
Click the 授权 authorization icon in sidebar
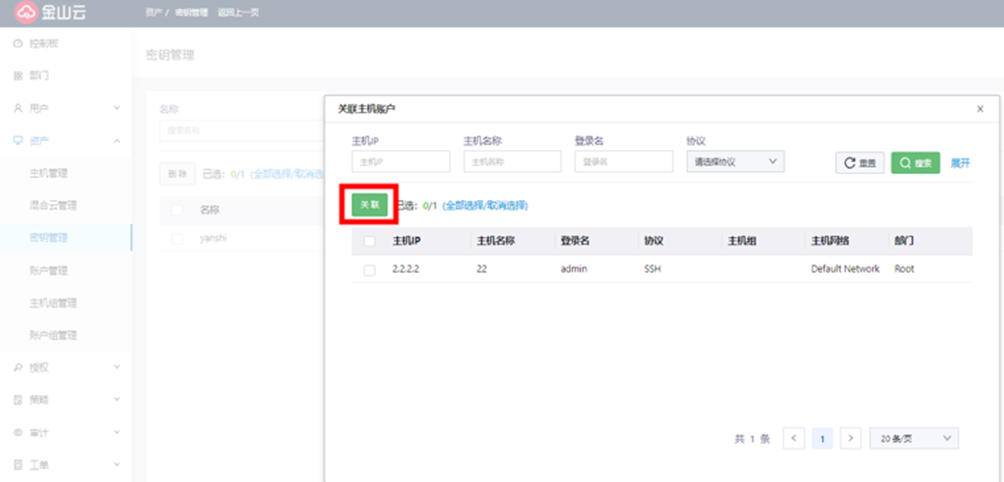[x=18, y=367]
